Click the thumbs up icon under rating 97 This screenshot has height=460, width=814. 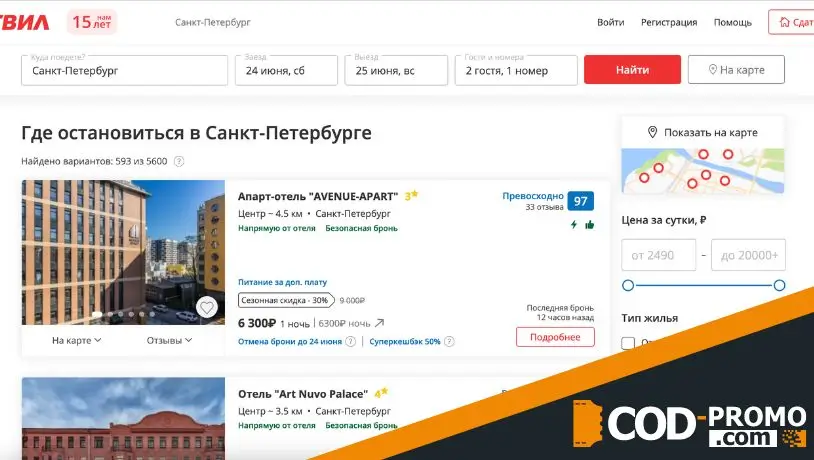590,225
